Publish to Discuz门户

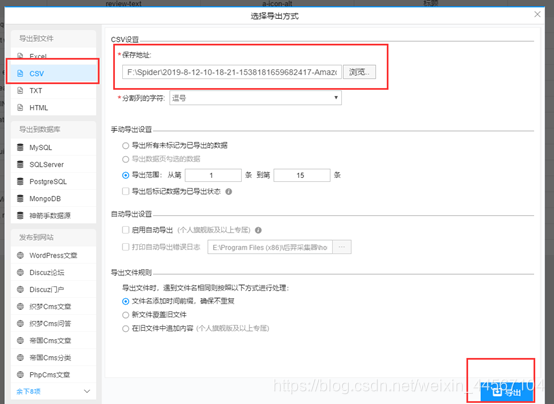[x=53, y=289]
